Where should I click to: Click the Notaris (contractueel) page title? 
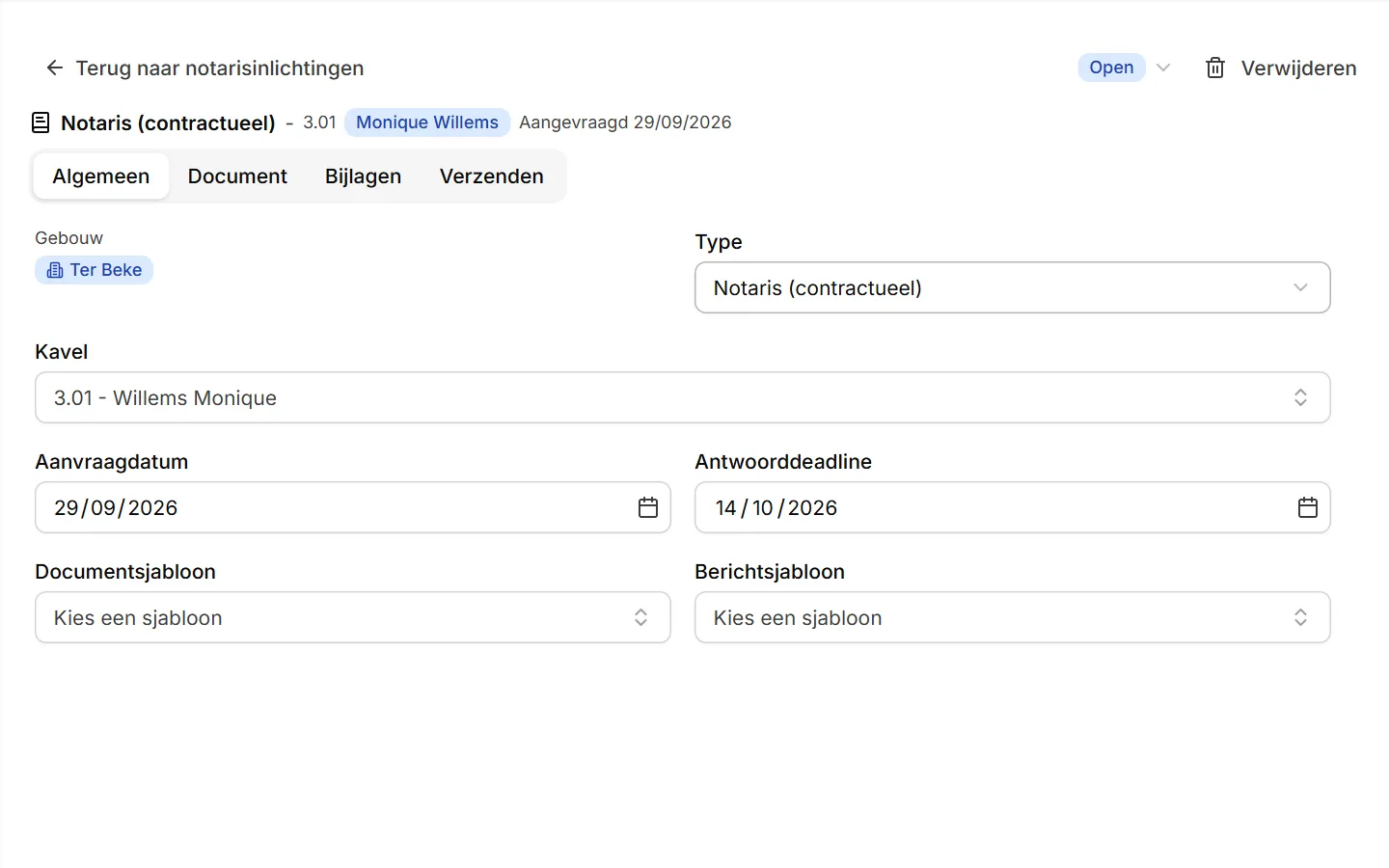click(x=168, y=123)
